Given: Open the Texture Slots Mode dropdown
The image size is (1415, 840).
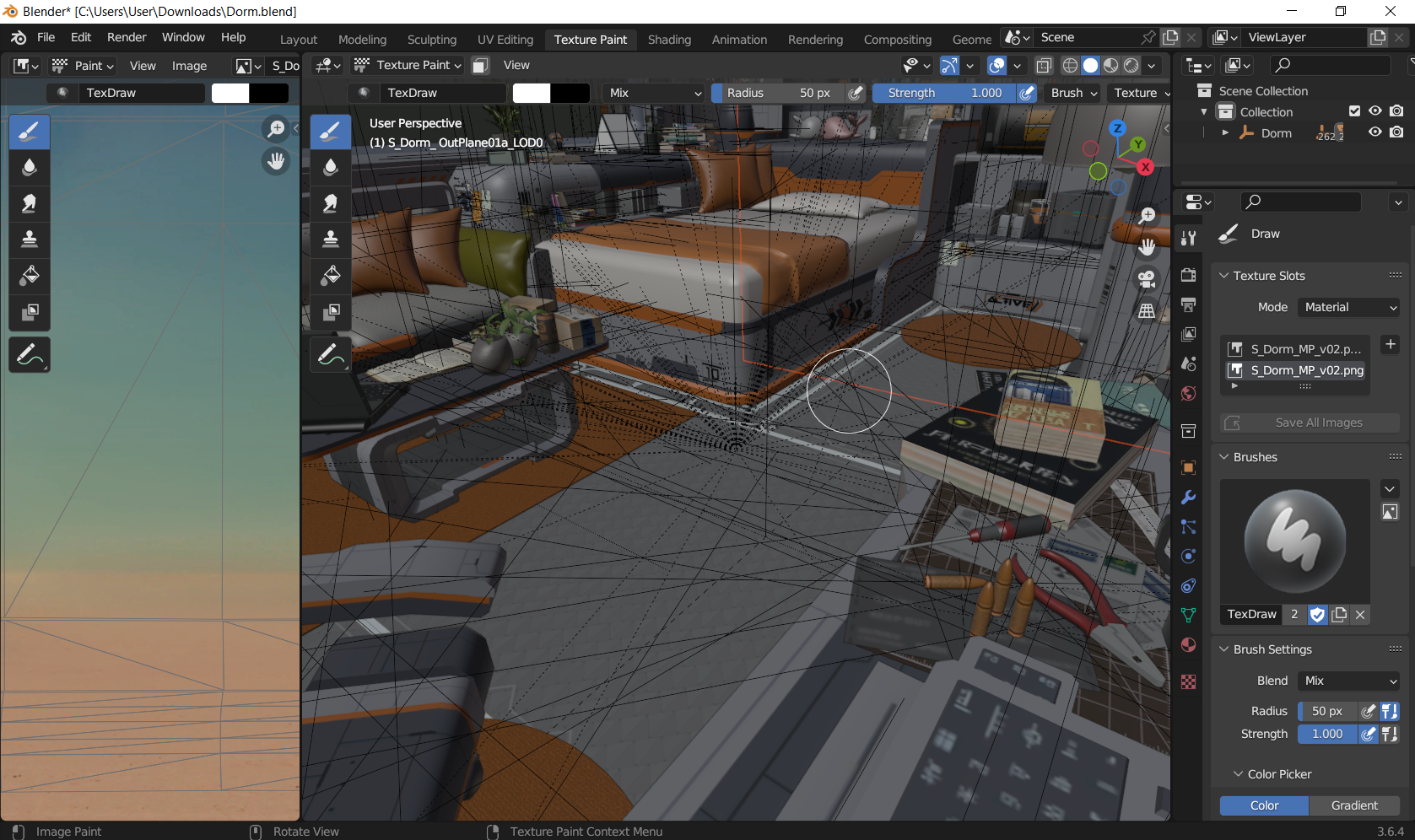Looking at the screenshot, I should coord(1347,307).
